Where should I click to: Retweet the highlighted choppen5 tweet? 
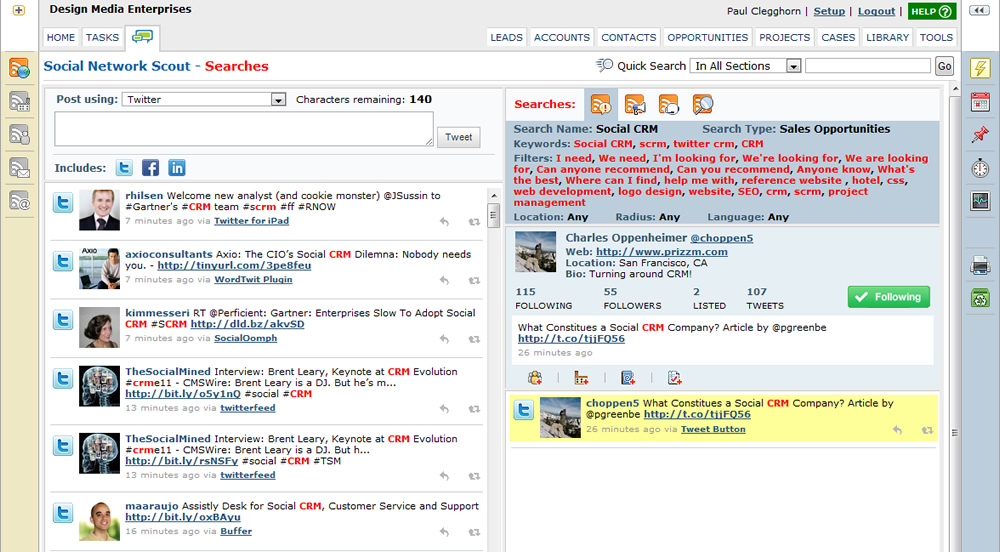[x=927, y=430]
